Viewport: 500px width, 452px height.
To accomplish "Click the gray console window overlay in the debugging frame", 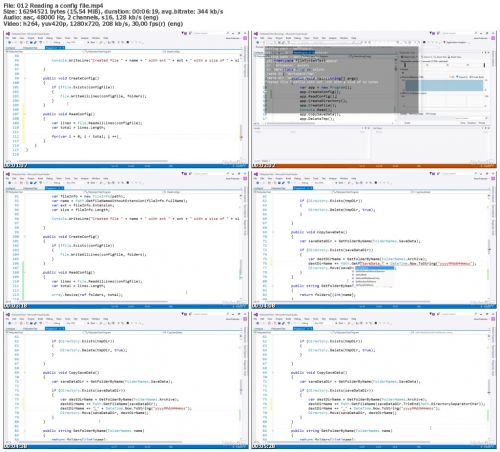I will (x=341, y=80).
